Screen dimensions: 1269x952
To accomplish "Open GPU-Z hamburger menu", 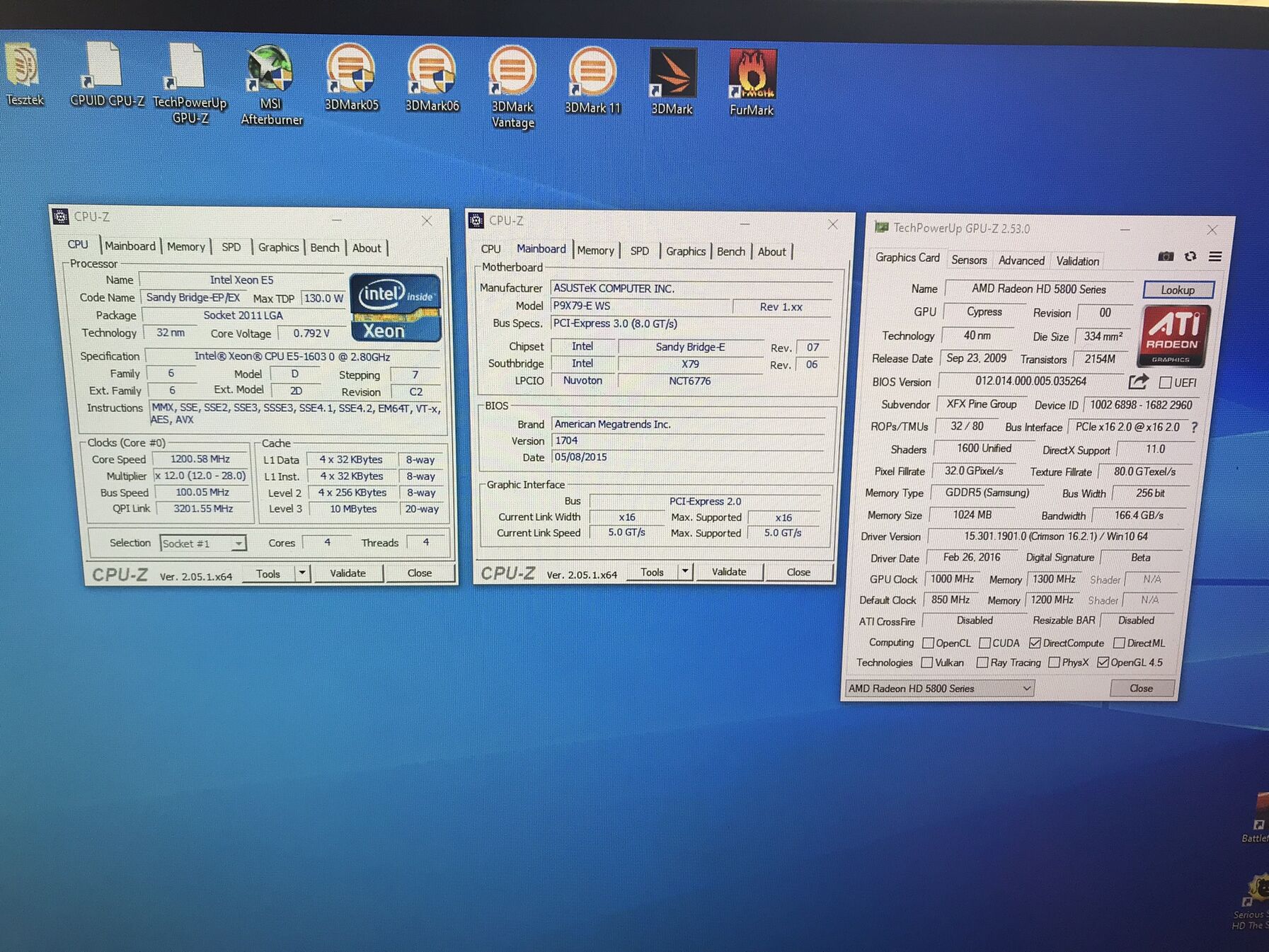I will click(1215, 256).
